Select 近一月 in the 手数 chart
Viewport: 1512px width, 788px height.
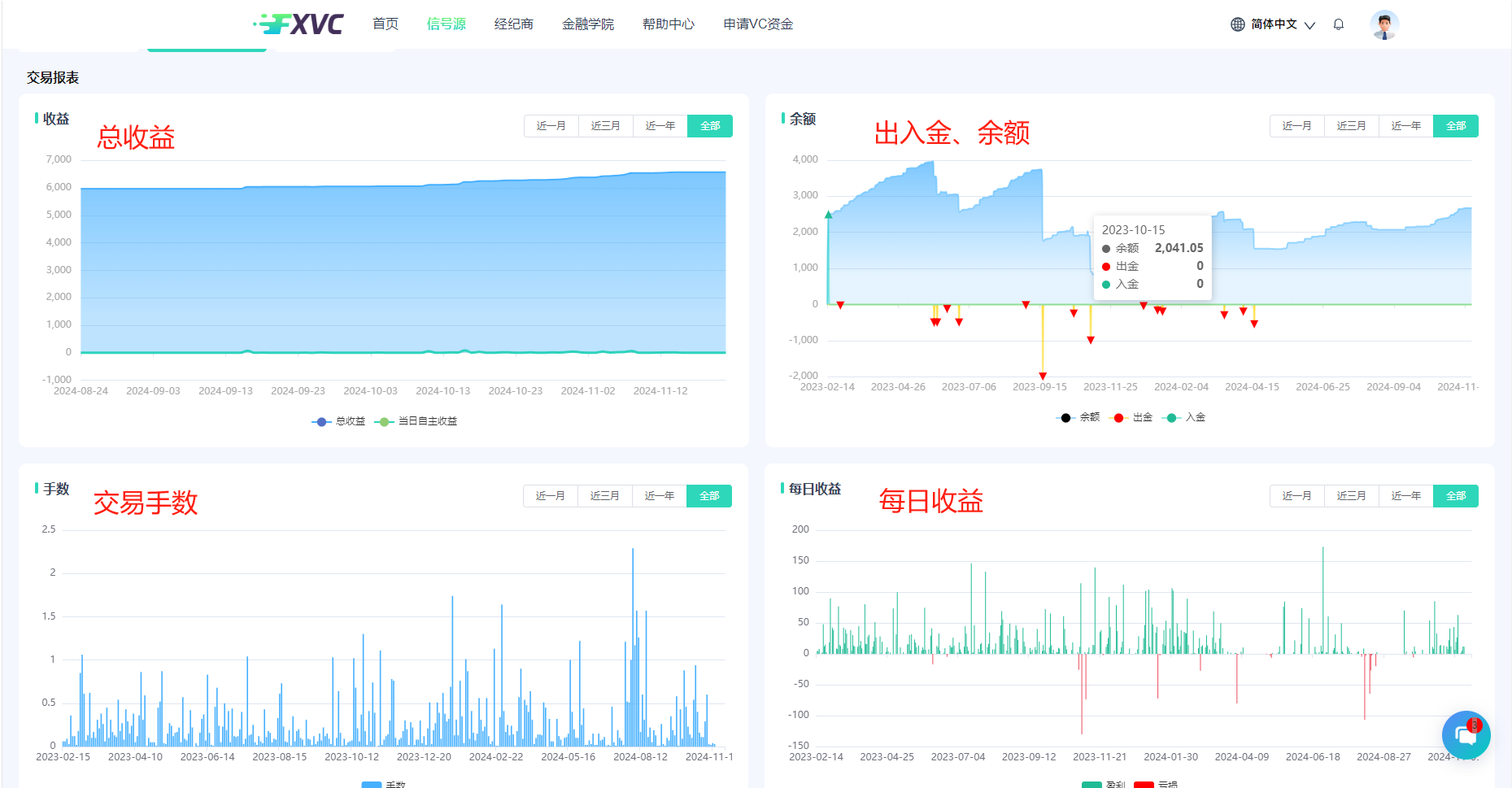pos(551,496)
